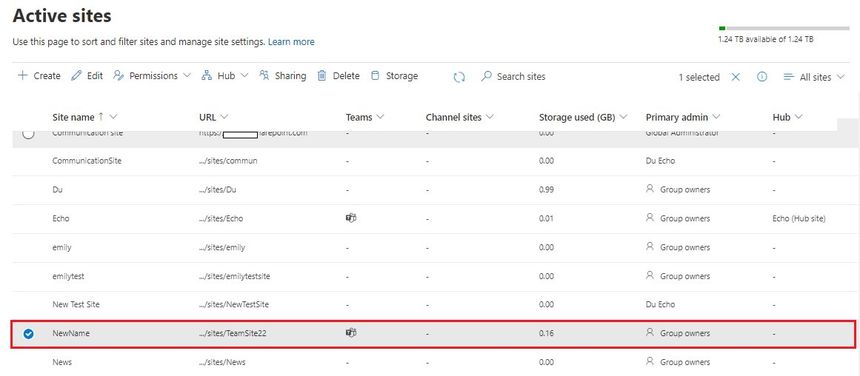Open the Learn more link

(x=291, y=42)
